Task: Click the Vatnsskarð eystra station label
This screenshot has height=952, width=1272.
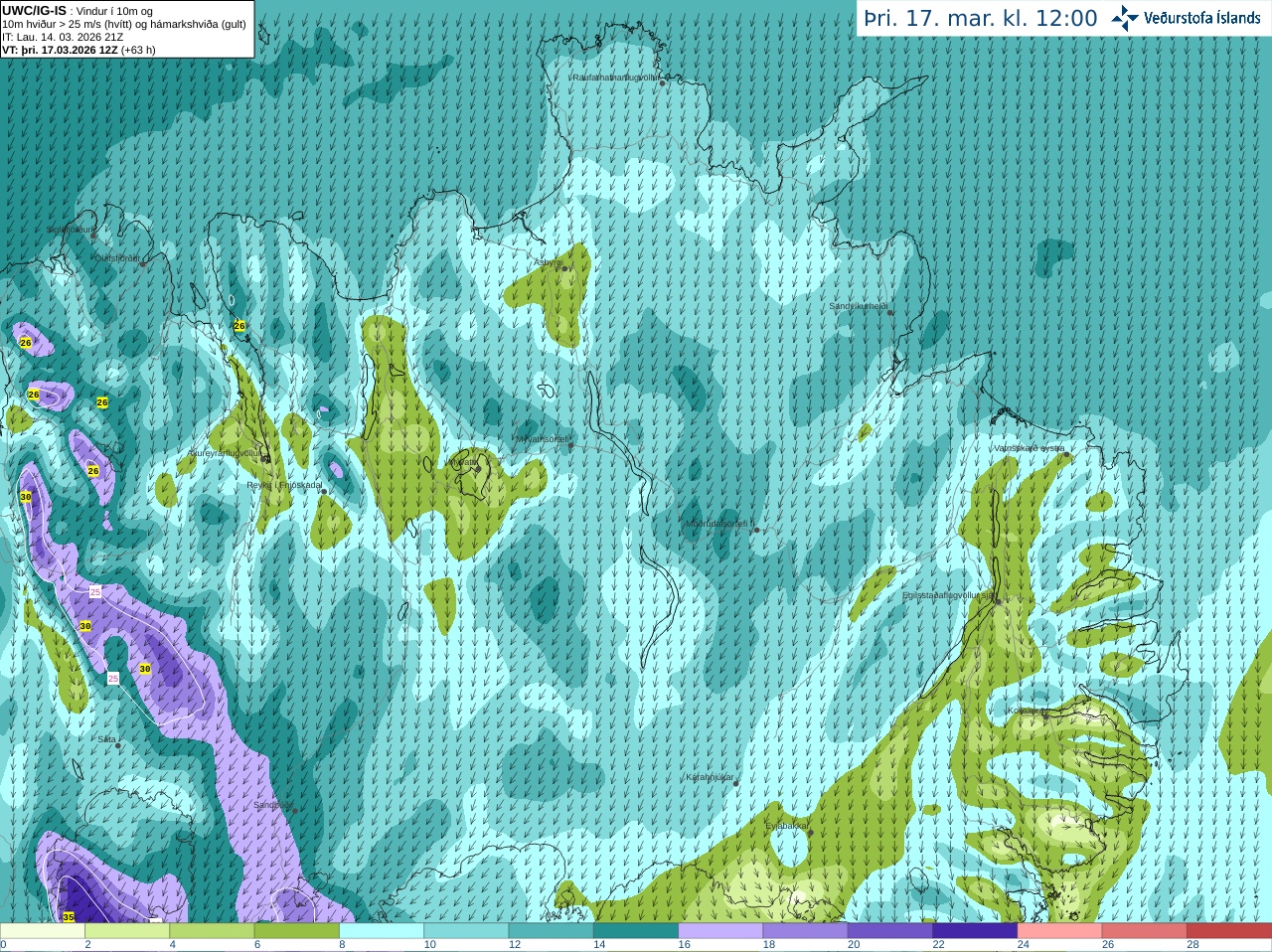Action: [1029, 448]
